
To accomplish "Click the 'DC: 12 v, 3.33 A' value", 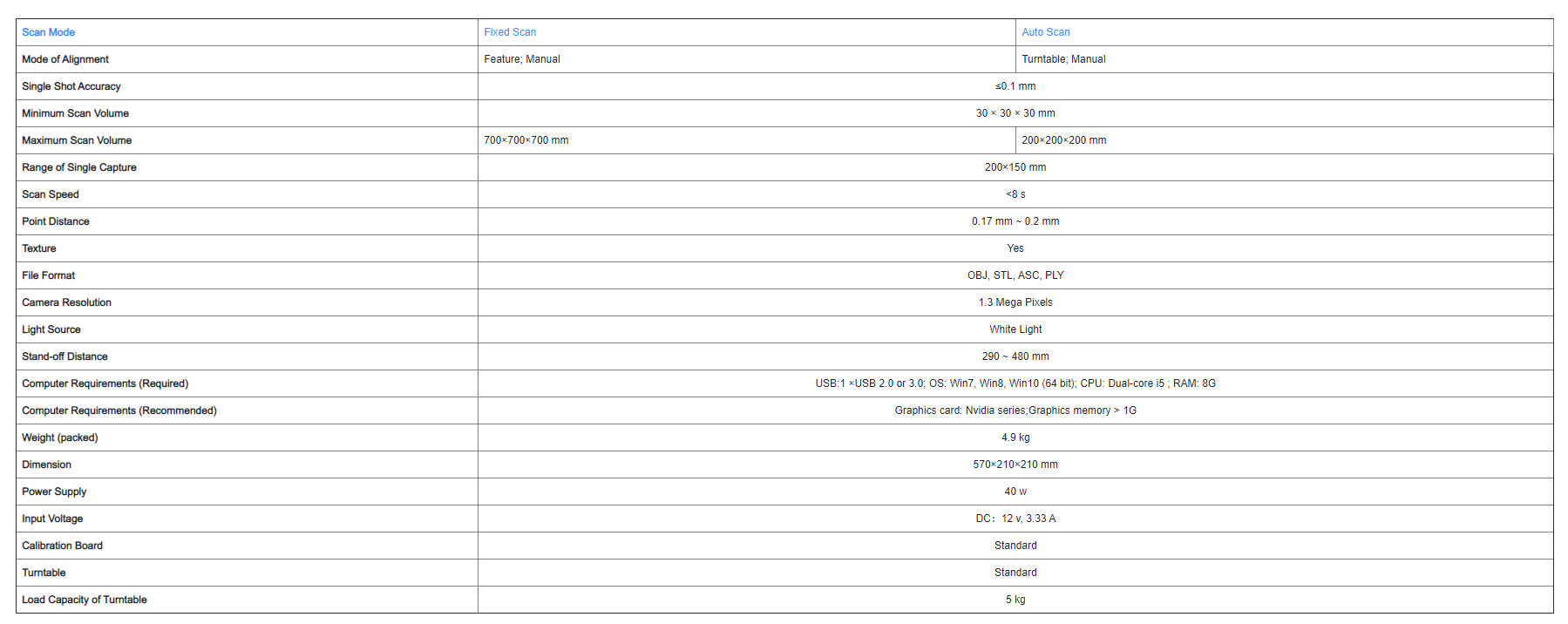I will (x=1015, y=519).
